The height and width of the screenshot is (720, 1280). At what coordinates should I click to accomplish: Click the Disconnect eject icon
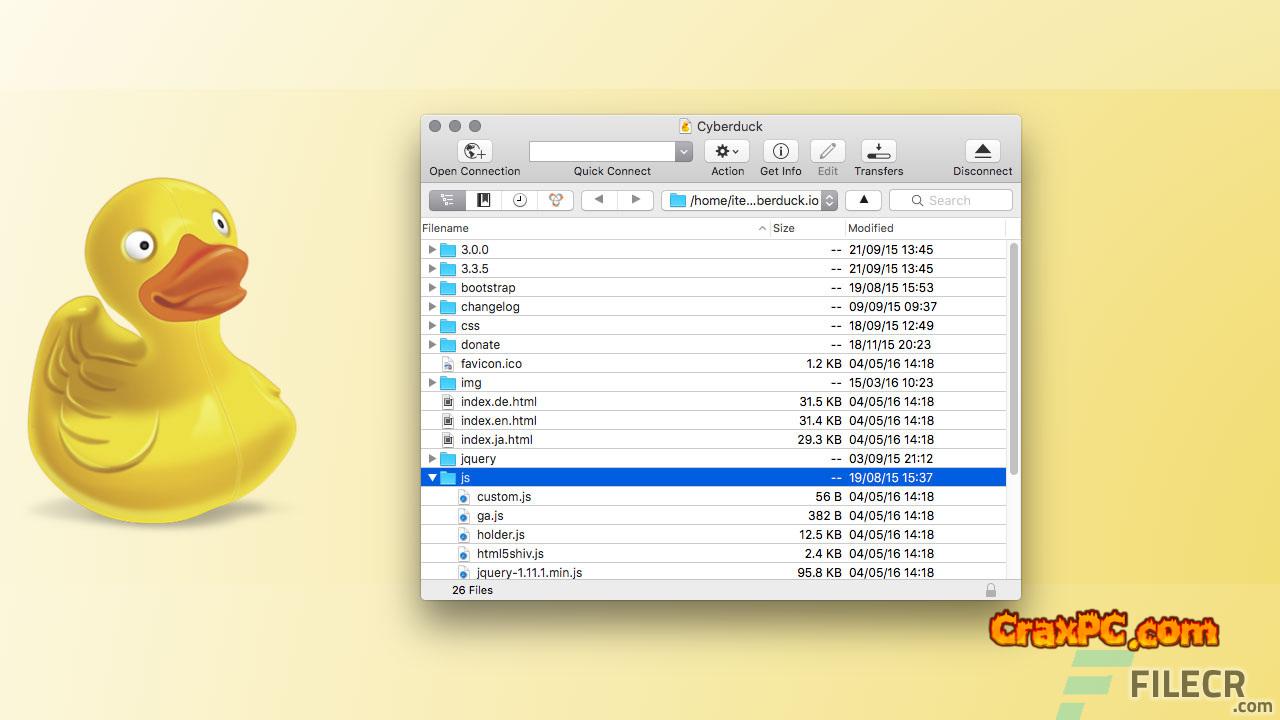[982, 151]
